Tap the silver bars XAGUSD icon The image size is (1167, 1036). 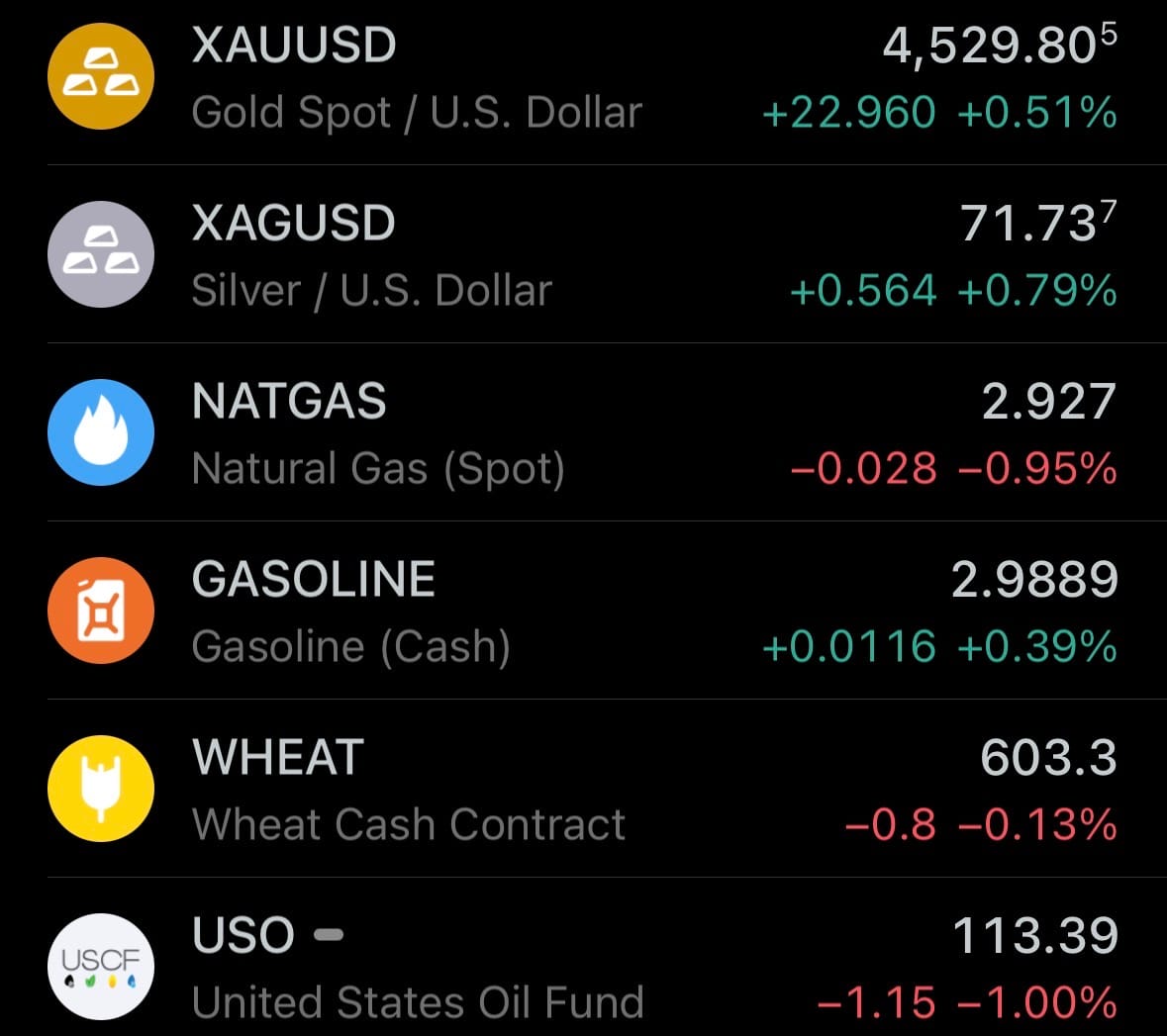[x=101, y=254]
